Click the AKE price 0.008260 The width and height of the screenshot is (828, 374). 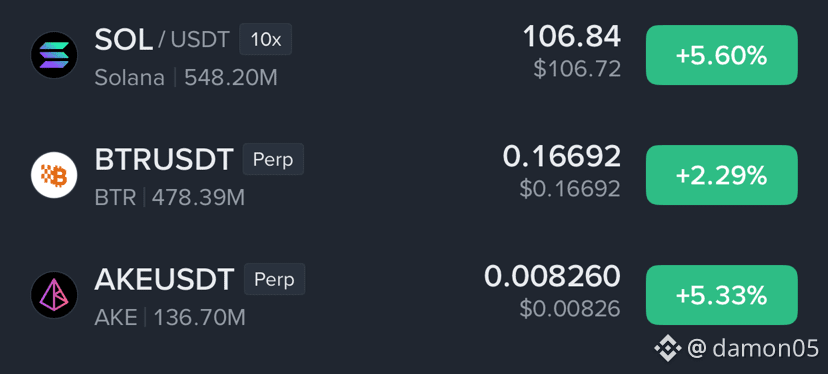[x=552, y=276]
